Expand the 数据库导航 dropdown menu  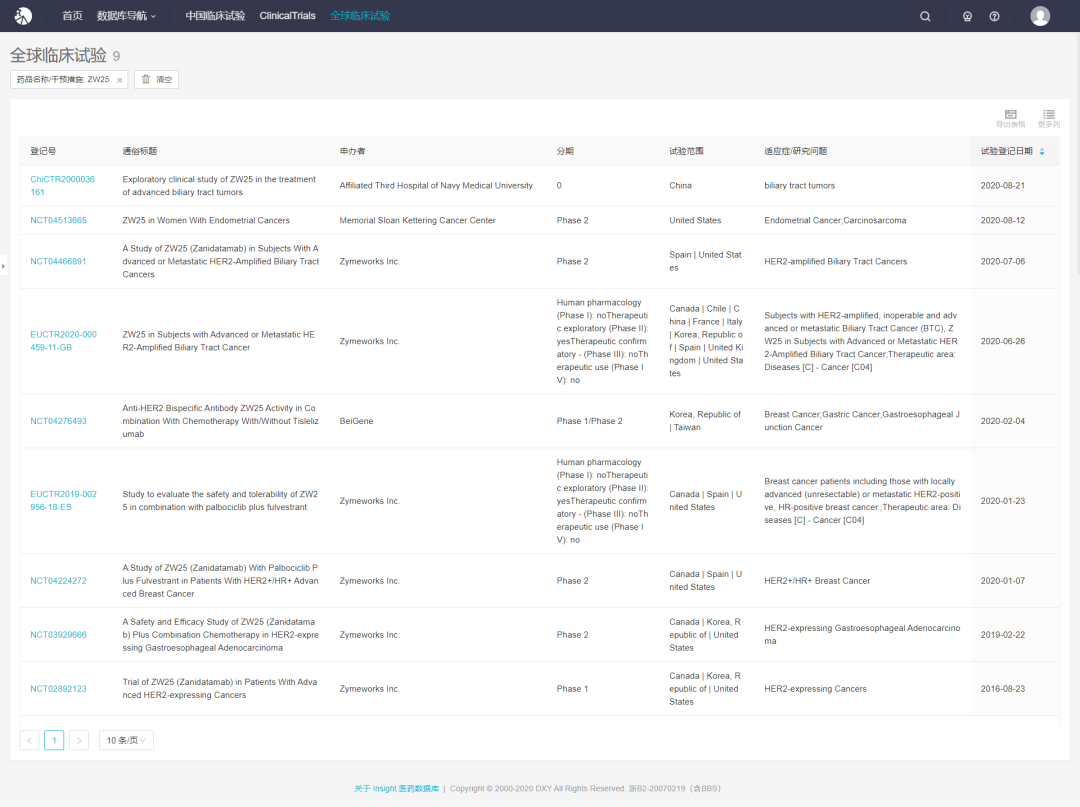pos(127,16)
